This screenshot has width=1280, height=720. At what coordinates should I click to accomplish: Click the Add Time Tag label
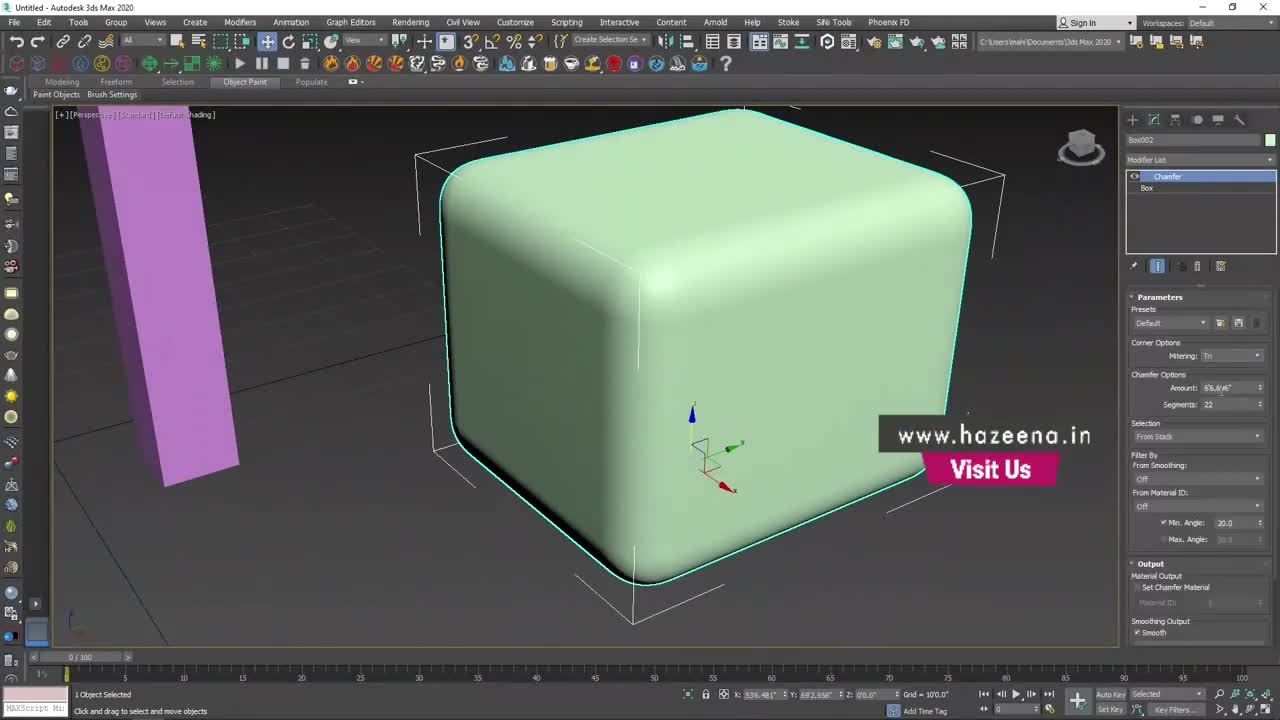(925, 711)
